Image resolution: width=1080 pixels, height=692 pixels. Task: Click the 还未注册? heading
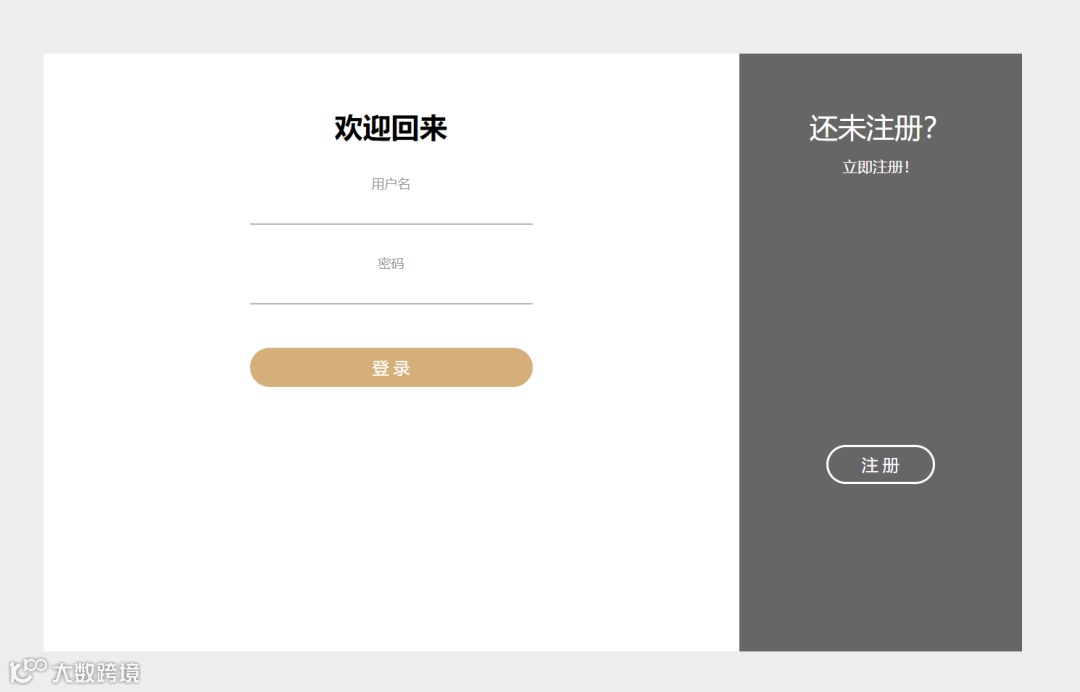pyautogui.click(x=873, y=128)
